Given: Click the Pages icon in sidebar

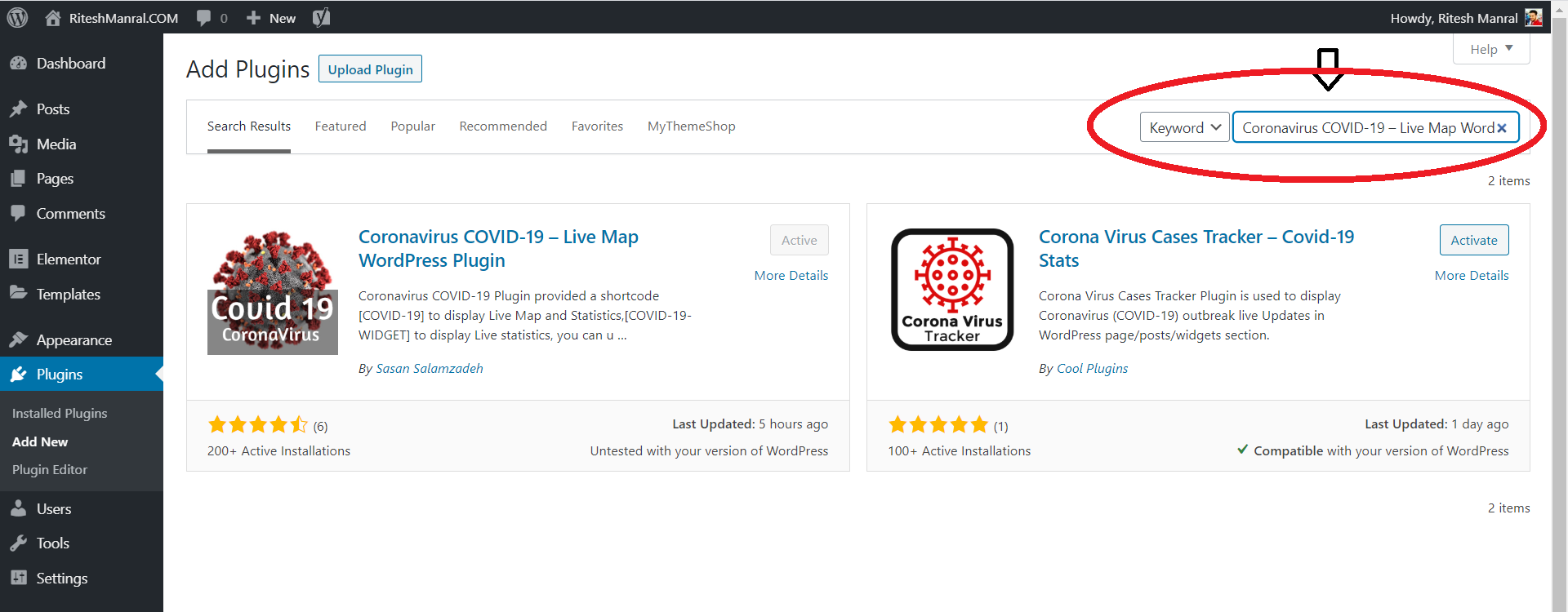Looking at the screenshot, I should 18,179.
